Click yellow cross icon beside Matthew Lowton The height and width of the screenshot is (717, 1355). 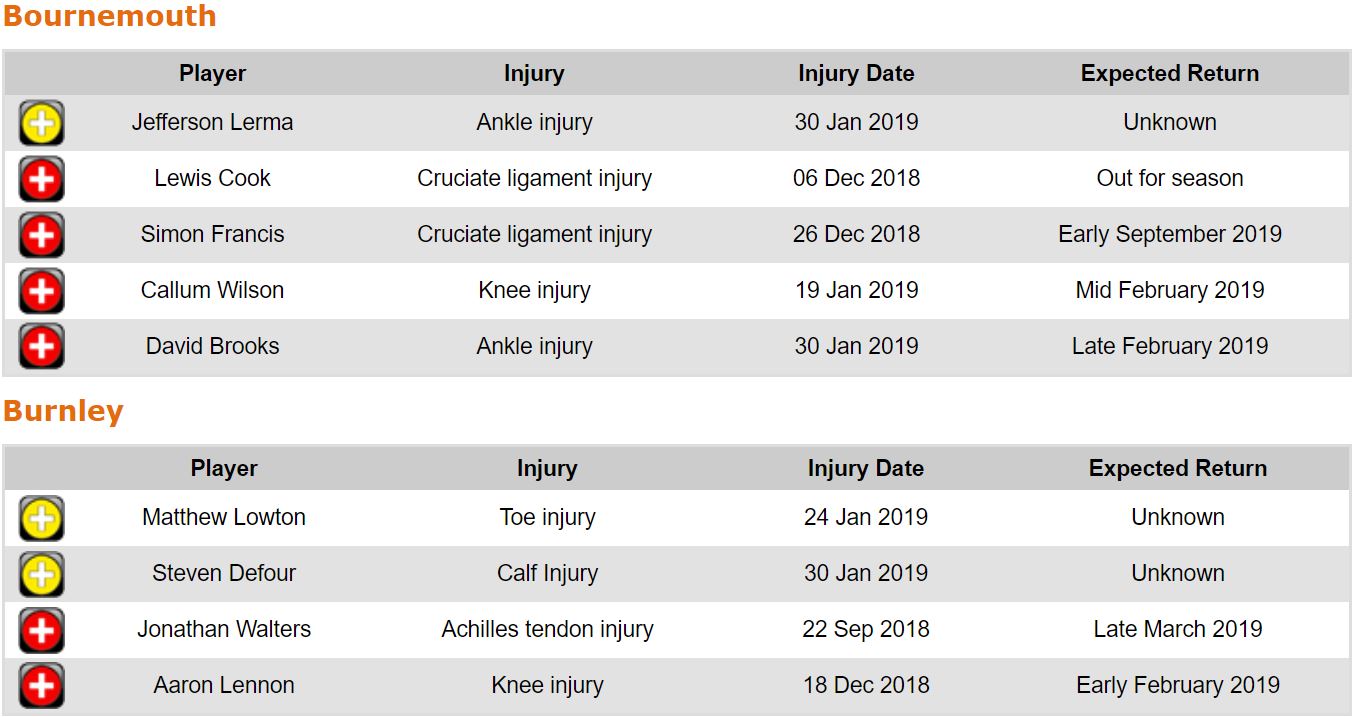pos(41,518)
